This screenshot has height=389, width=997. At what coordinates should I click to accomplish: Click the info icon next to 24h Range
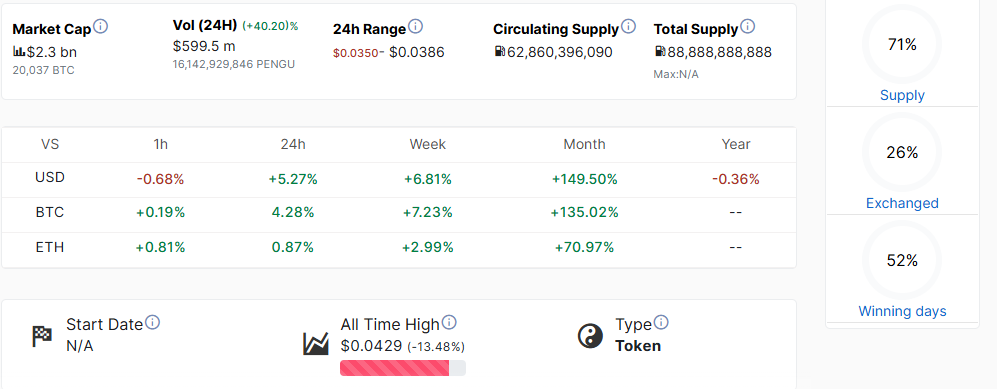pos(415,27)
